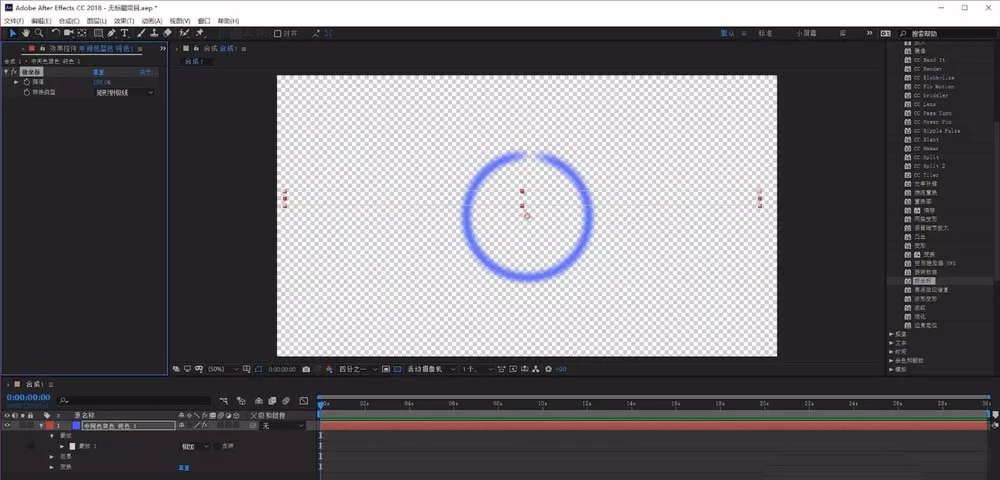Click blue 重置 link in effect controls

[99, 72]
